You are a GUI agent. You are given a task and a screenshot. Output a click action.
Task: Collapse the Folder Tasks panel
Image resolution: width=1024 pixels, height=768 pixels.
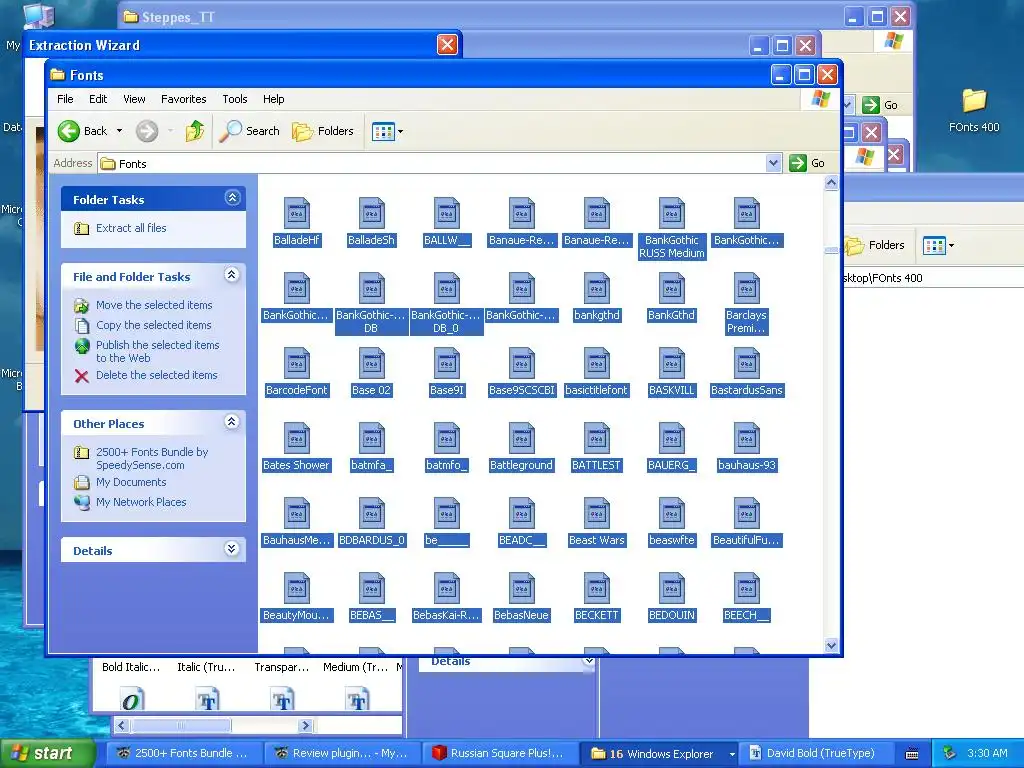coord(232,198)
